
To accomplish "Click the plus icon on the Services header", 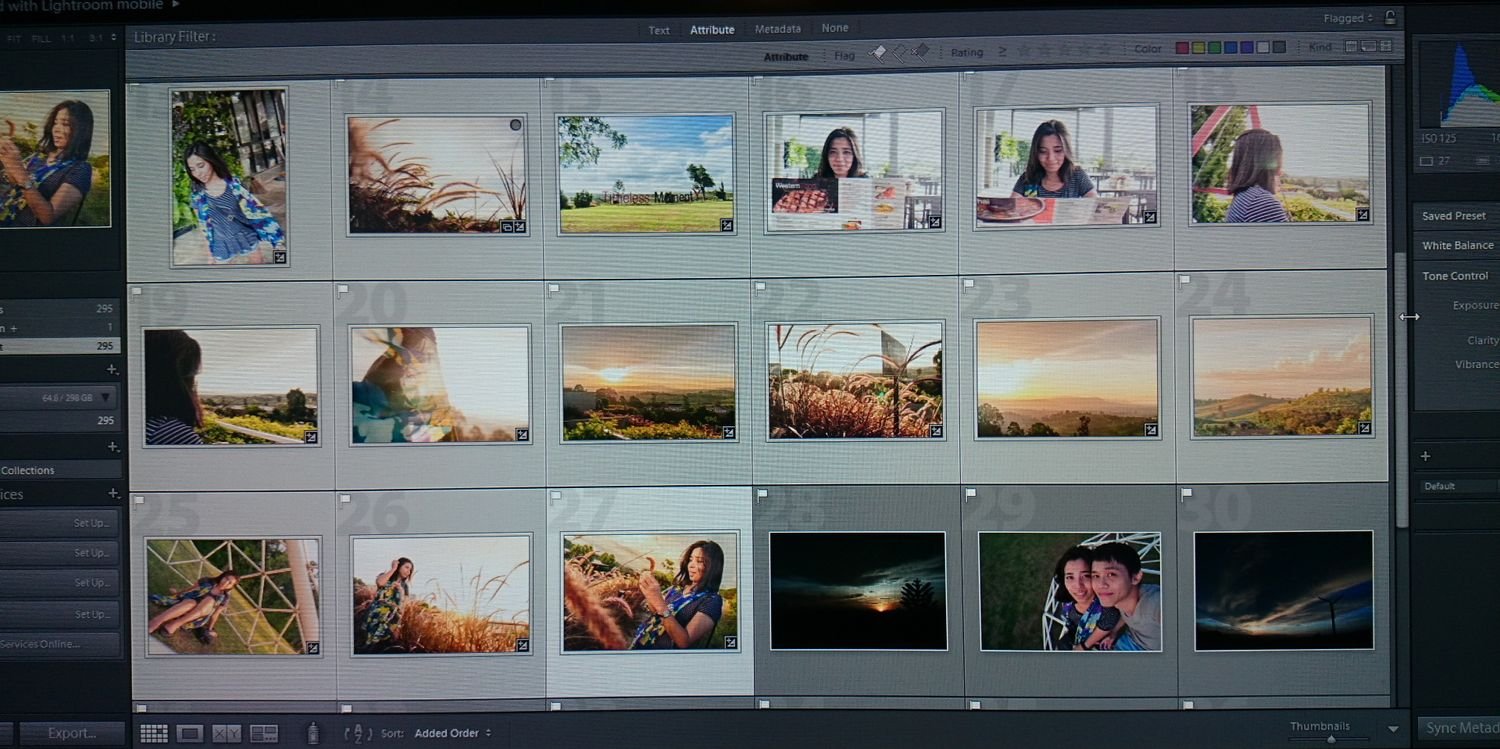I will tap(113, 494).
